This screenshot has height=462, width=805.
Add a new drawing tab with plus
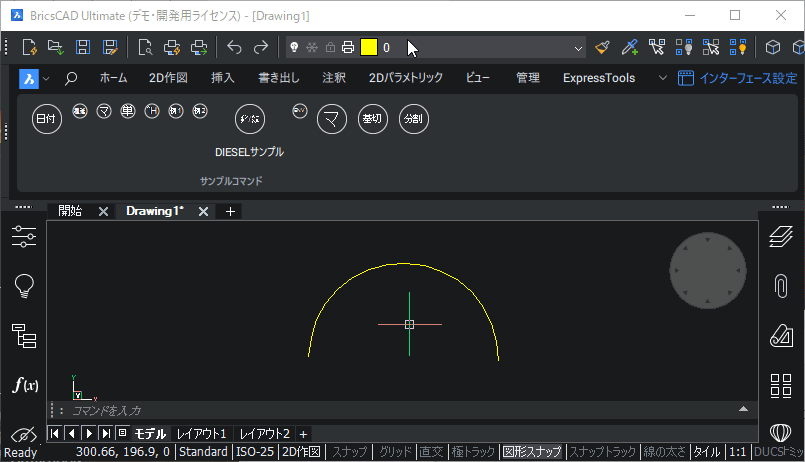point(230,211)
